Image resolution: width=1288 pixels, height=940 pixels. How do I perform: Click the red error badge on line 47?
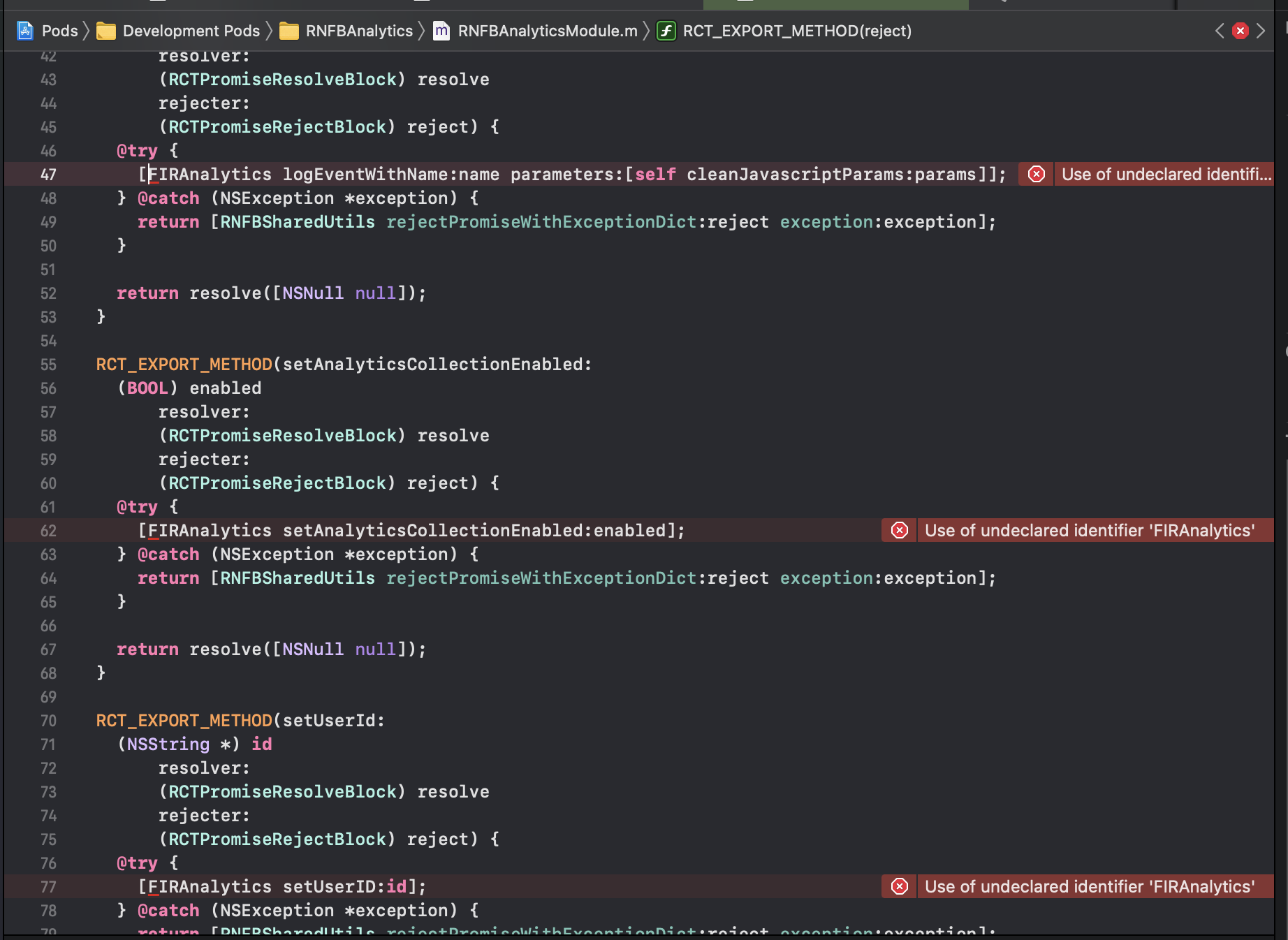coord(1036,174)
